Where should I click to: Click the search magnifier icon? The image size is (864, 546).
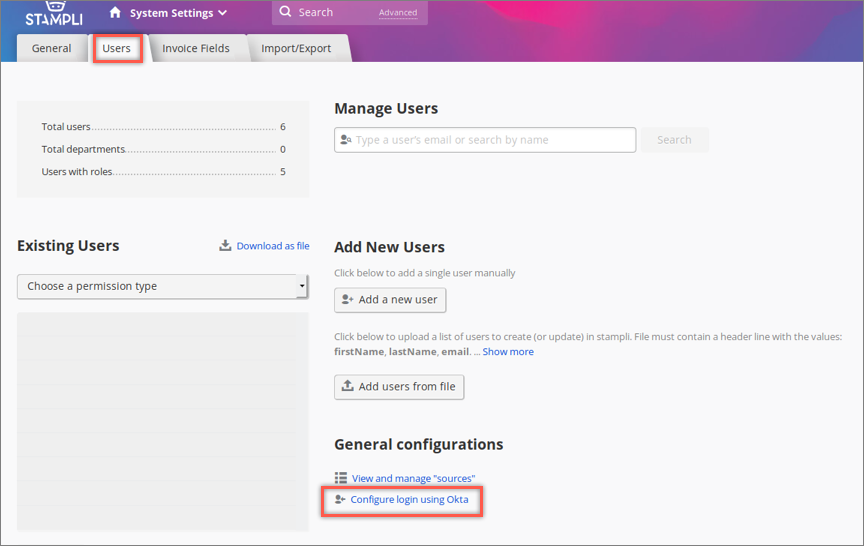(x=286, y=12)
